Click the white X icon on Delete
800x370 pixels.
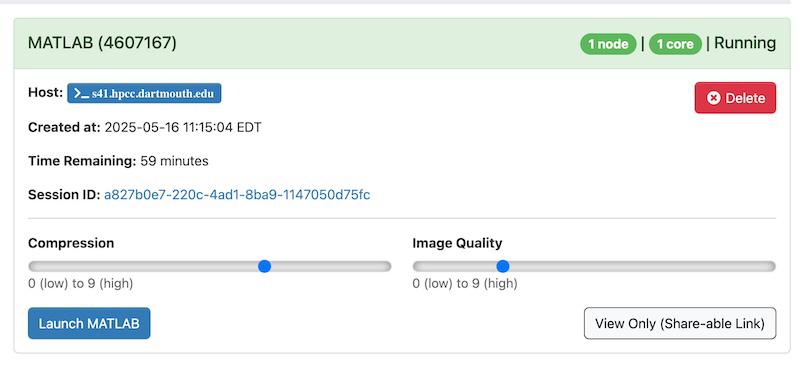(714, 98)
